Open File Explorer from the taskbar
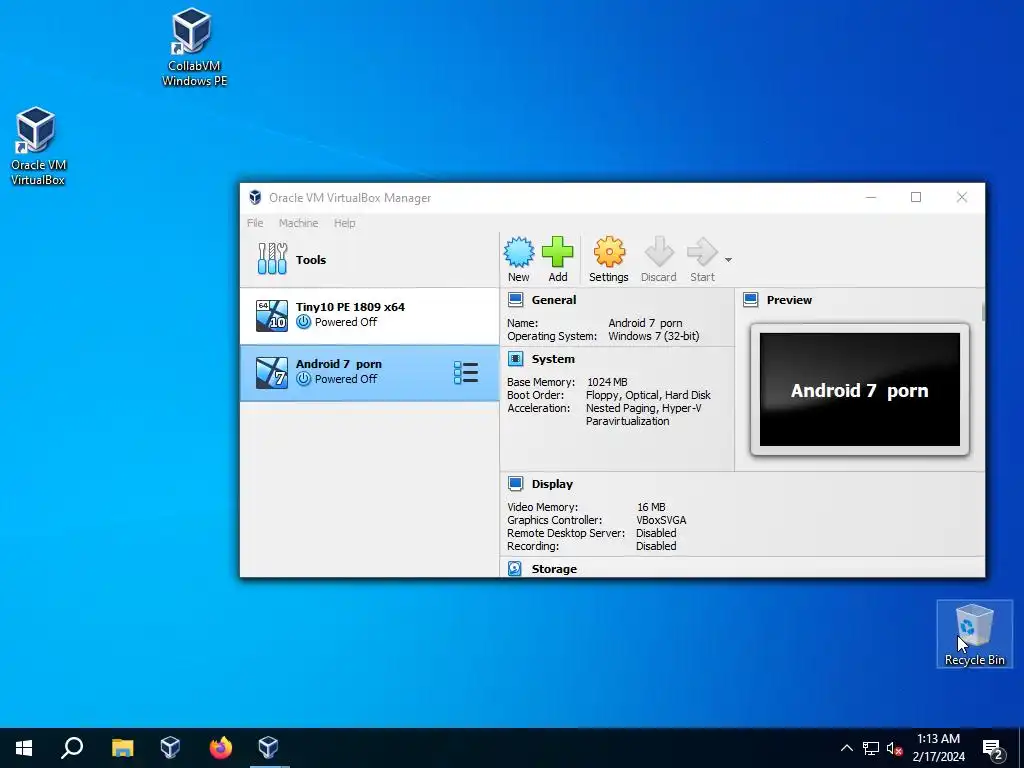This screenshot has height=768, width=1024. click(x=122, y=748)
